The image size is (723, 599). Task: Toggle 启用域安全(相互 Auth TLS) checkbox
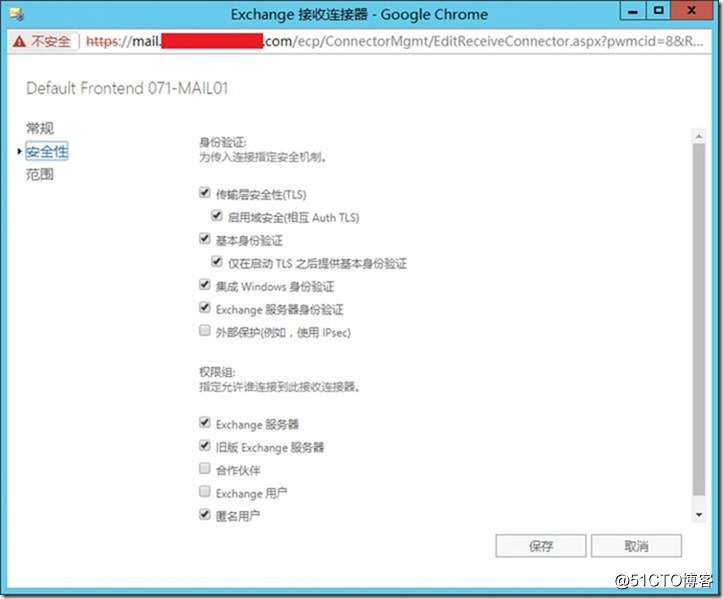[216, 216]
